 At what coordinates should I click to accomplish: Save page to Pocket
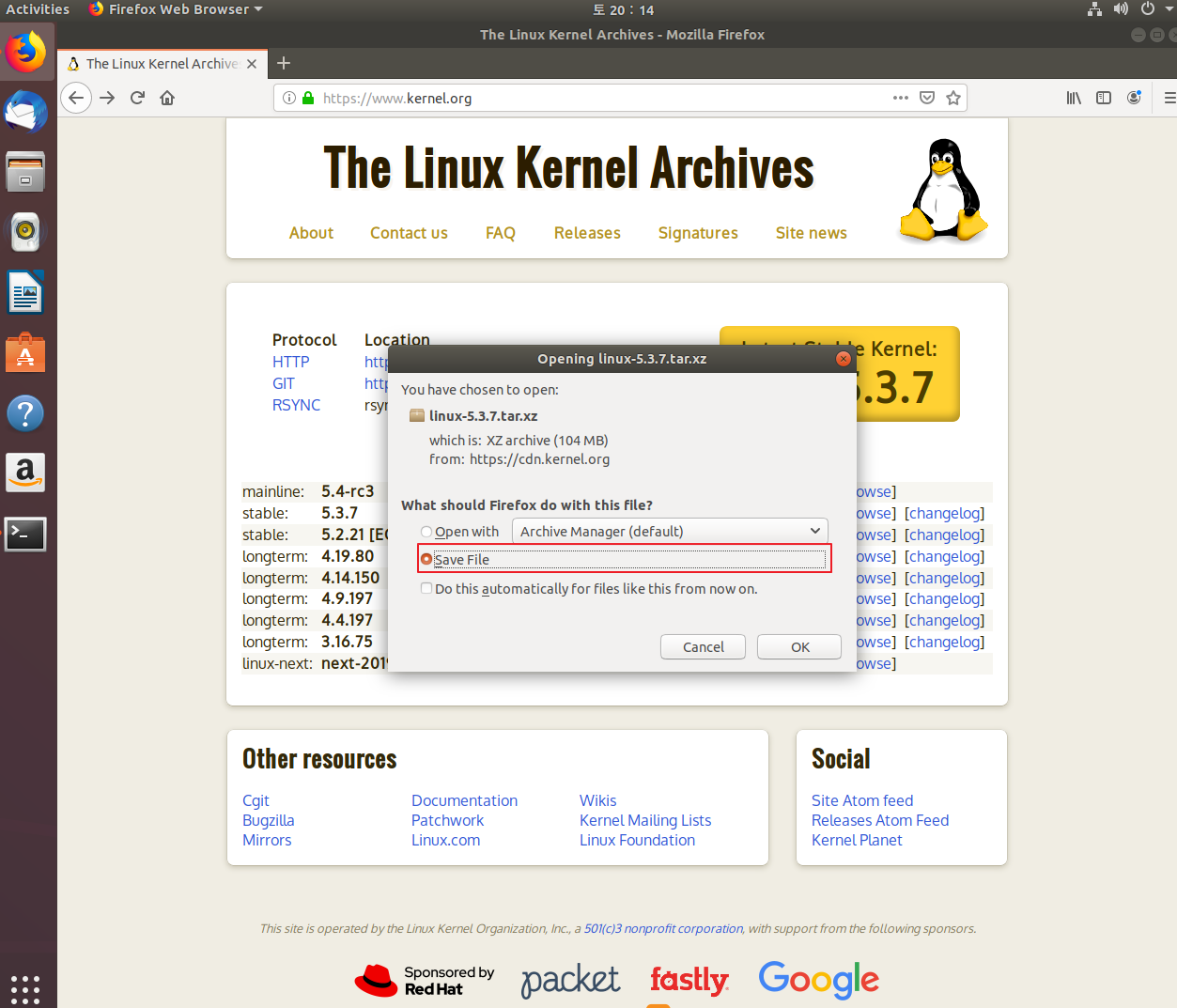click(927, 98)
